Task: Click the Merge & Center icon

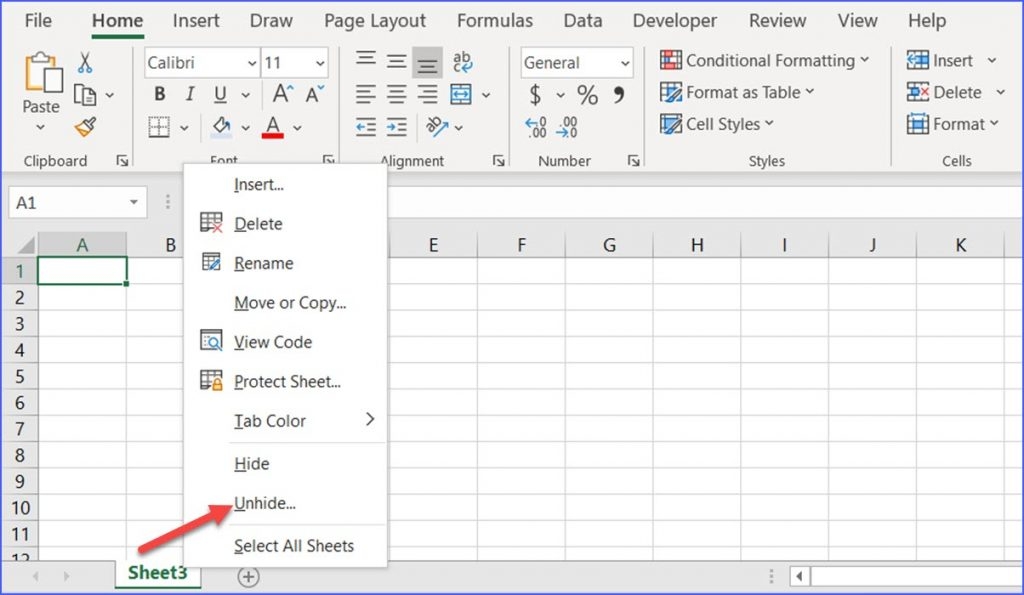Action: (x=461, y=95)
